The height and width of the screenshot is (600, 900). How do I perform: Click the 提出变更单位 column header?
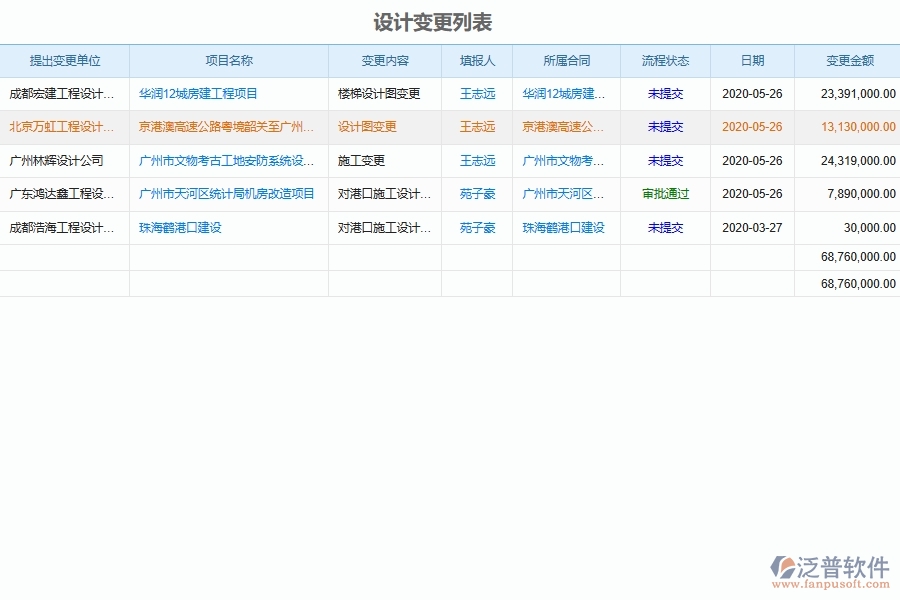[x=63, y=60]
